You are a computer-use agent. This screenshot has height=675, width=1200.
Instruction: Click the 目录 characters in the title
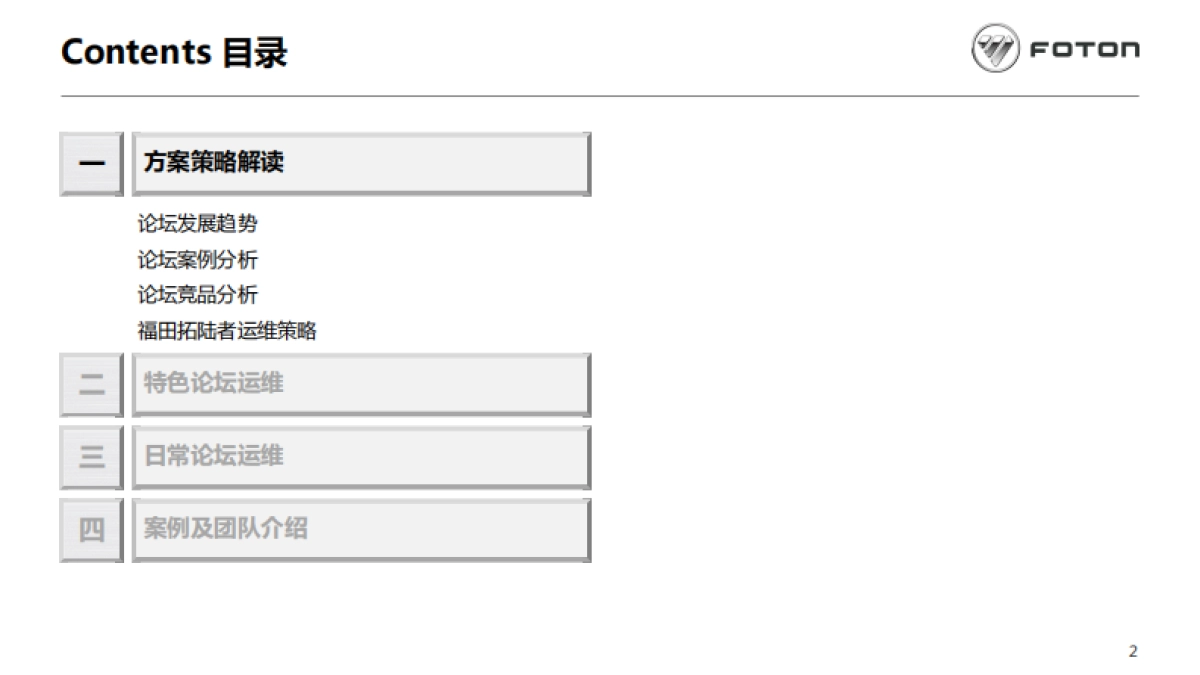tap(255, 52)
